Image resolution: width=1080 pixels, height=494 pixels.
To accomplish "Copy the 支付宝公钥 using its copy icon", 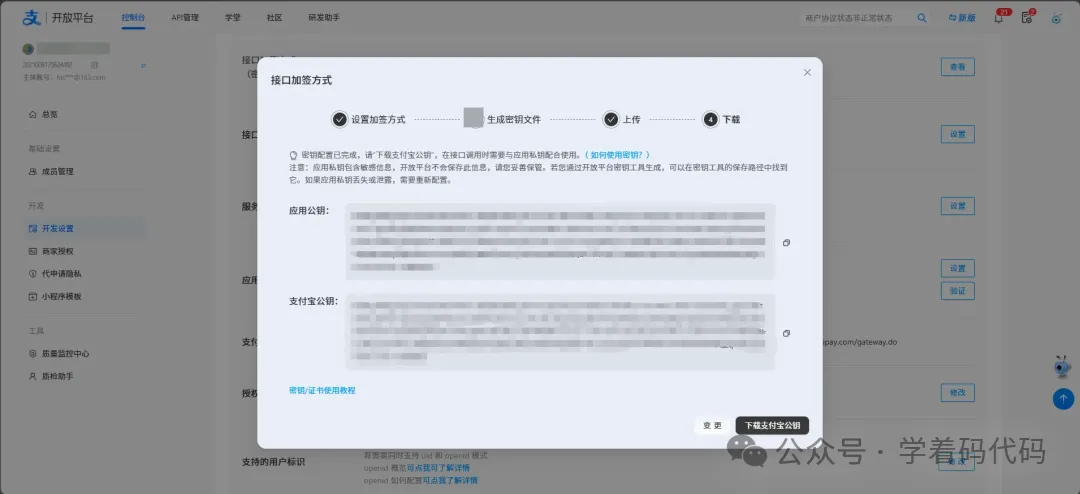I will click(x=786, y=333).
